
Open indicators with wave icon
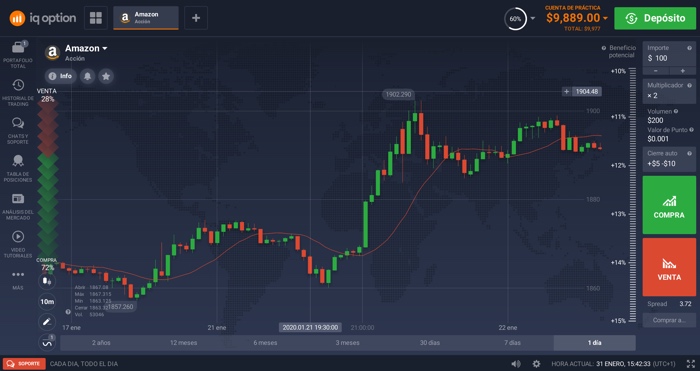(x=47, y=342)
